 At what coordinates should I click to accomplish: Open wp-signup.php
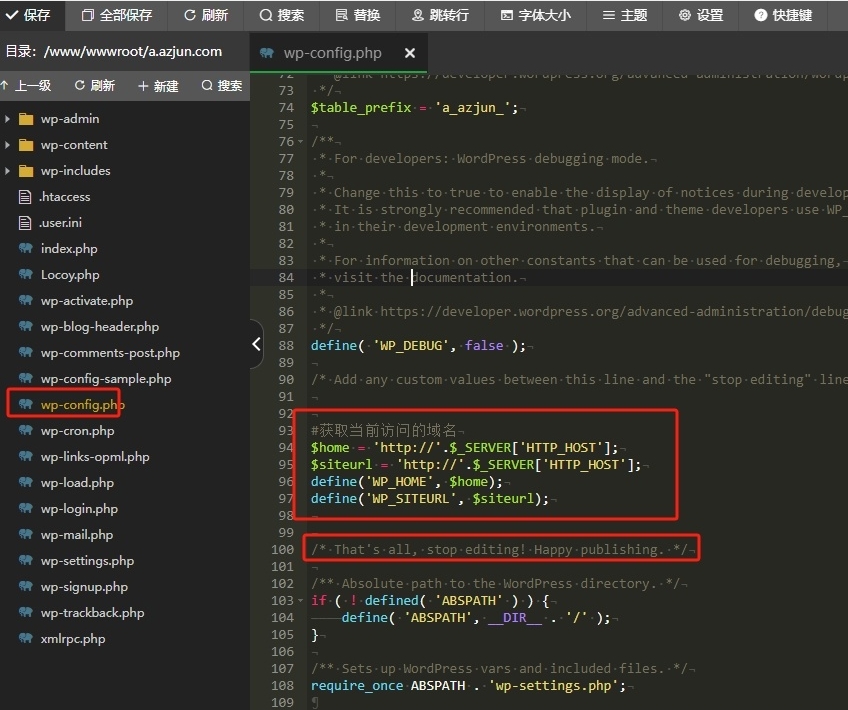[84, 586]
